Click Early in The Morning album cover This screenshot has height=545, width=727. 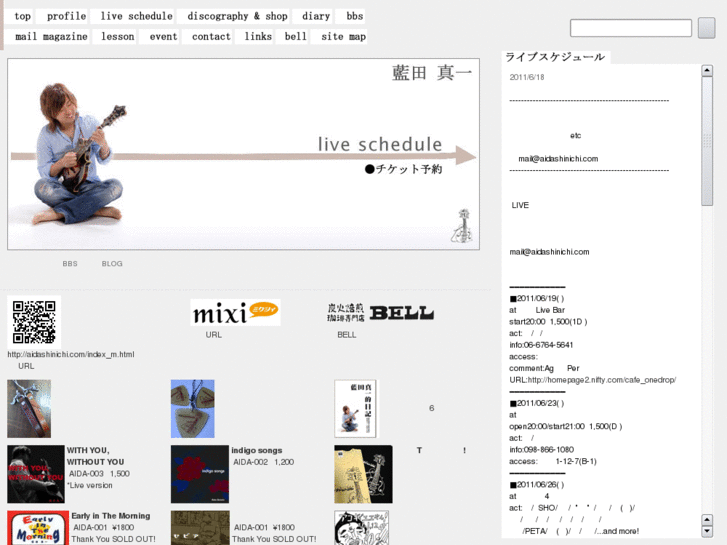[x=38, y=528]
